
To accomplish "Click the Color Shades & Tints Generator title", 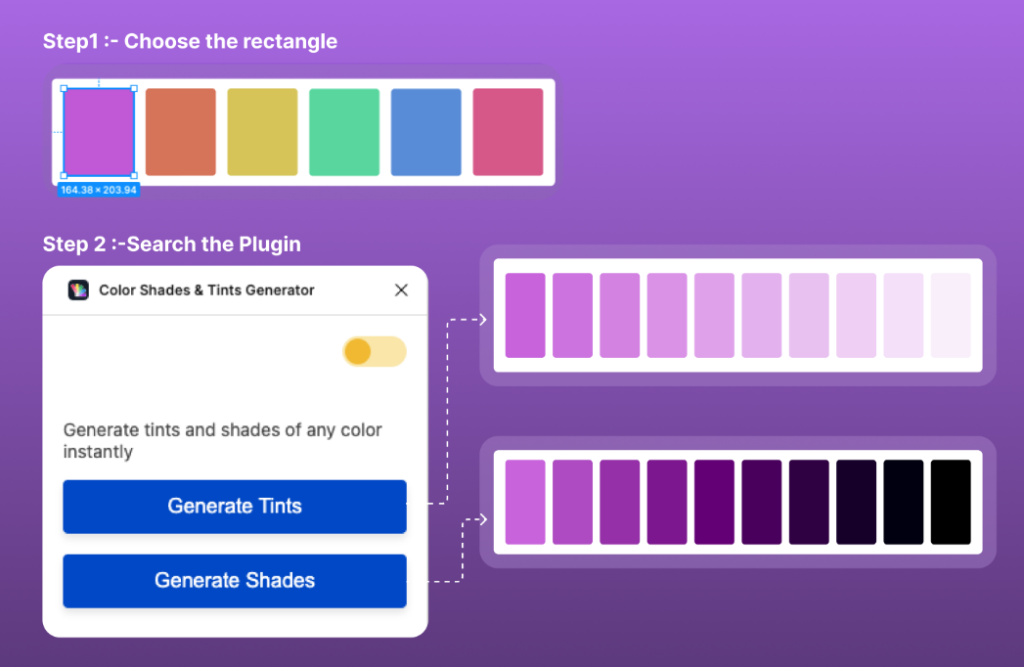I will click(206, 290).
